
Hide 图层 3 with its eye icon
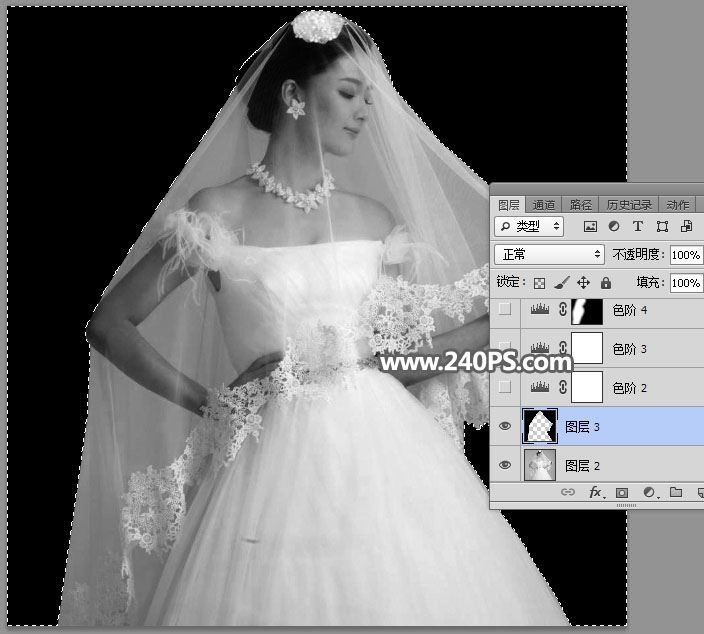coord(505,427)
